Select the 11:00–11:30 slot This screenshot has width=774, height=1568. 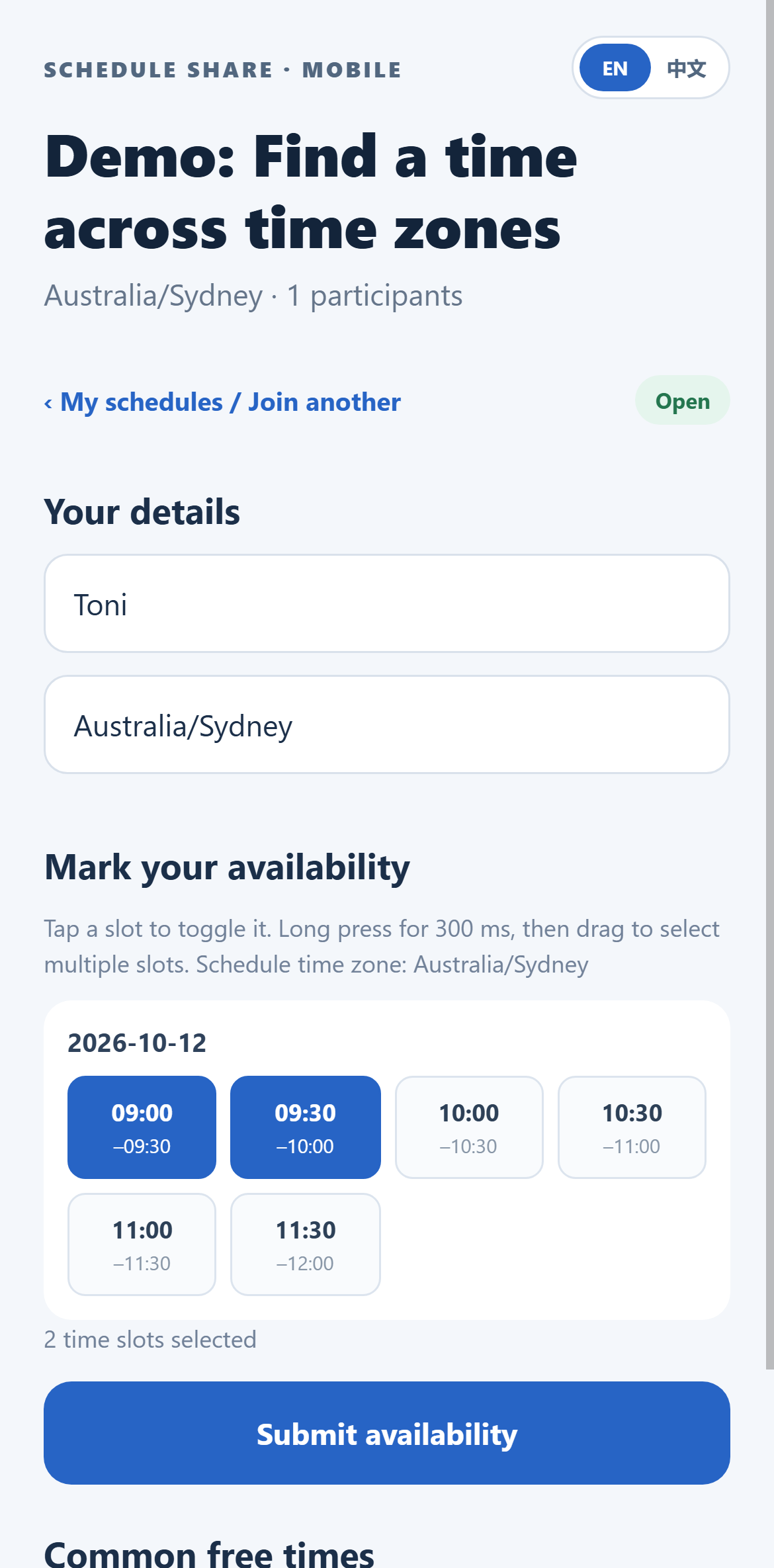click(142, 1244)
